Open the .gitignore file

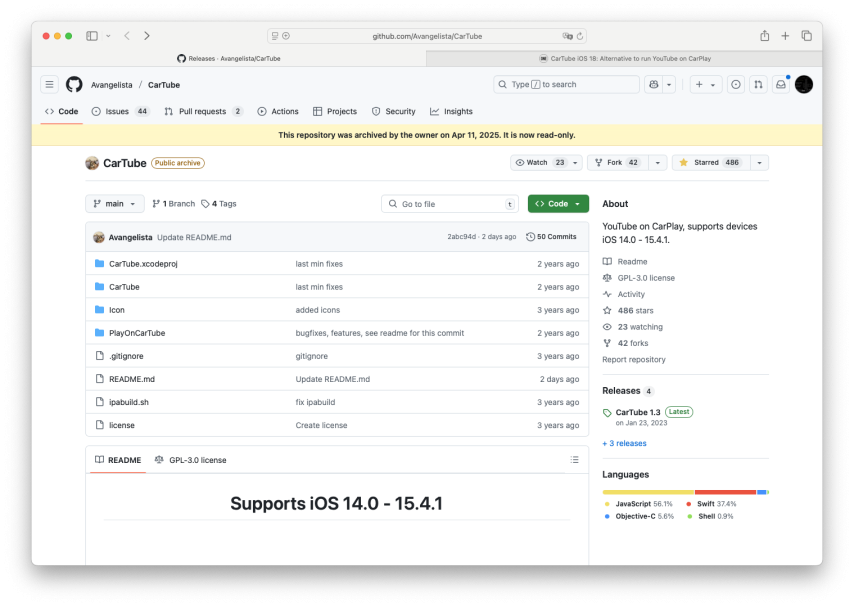coord(126,356)
